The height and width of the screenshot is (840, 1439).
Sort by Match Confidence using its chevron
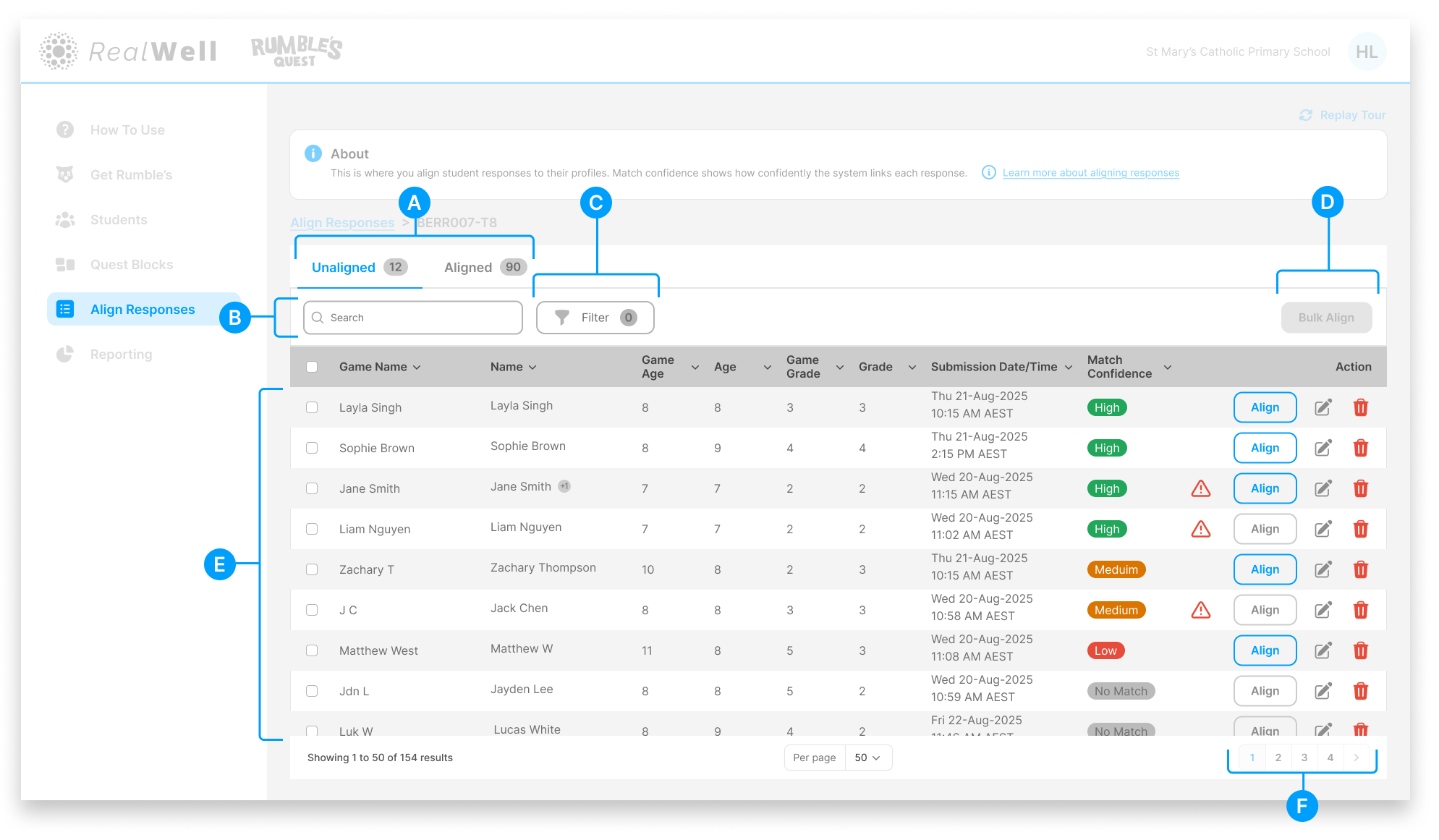[1168, 367]
